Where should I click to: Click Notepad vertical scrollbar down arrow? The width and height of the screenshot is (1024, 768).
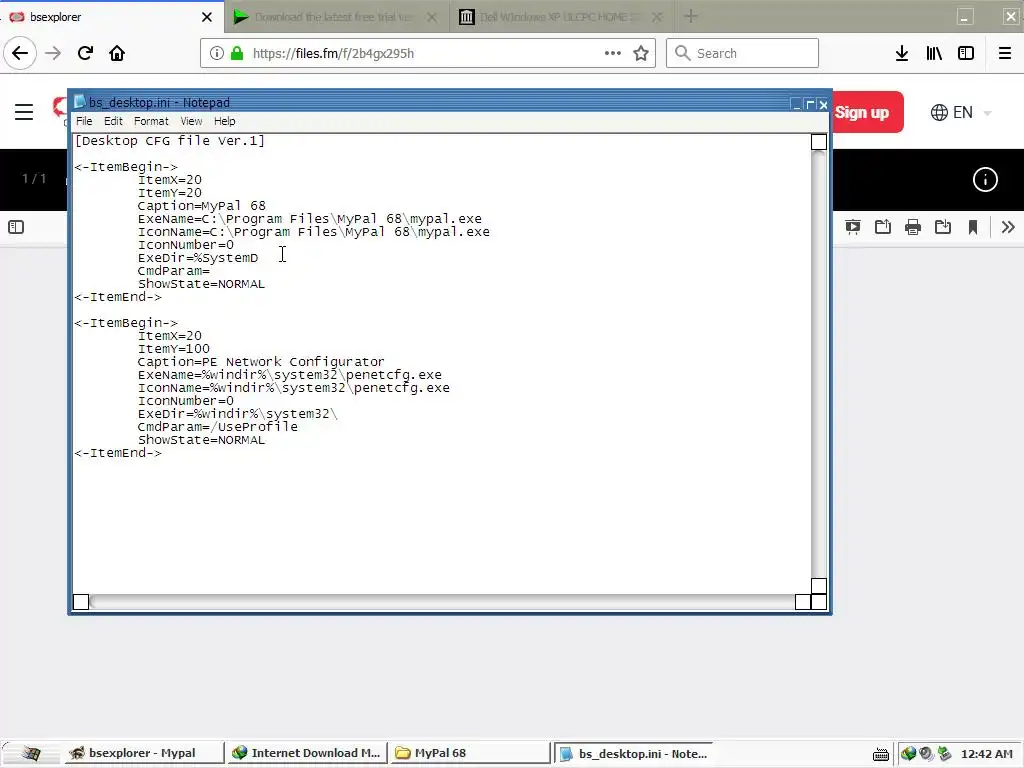tap(818, 585)
